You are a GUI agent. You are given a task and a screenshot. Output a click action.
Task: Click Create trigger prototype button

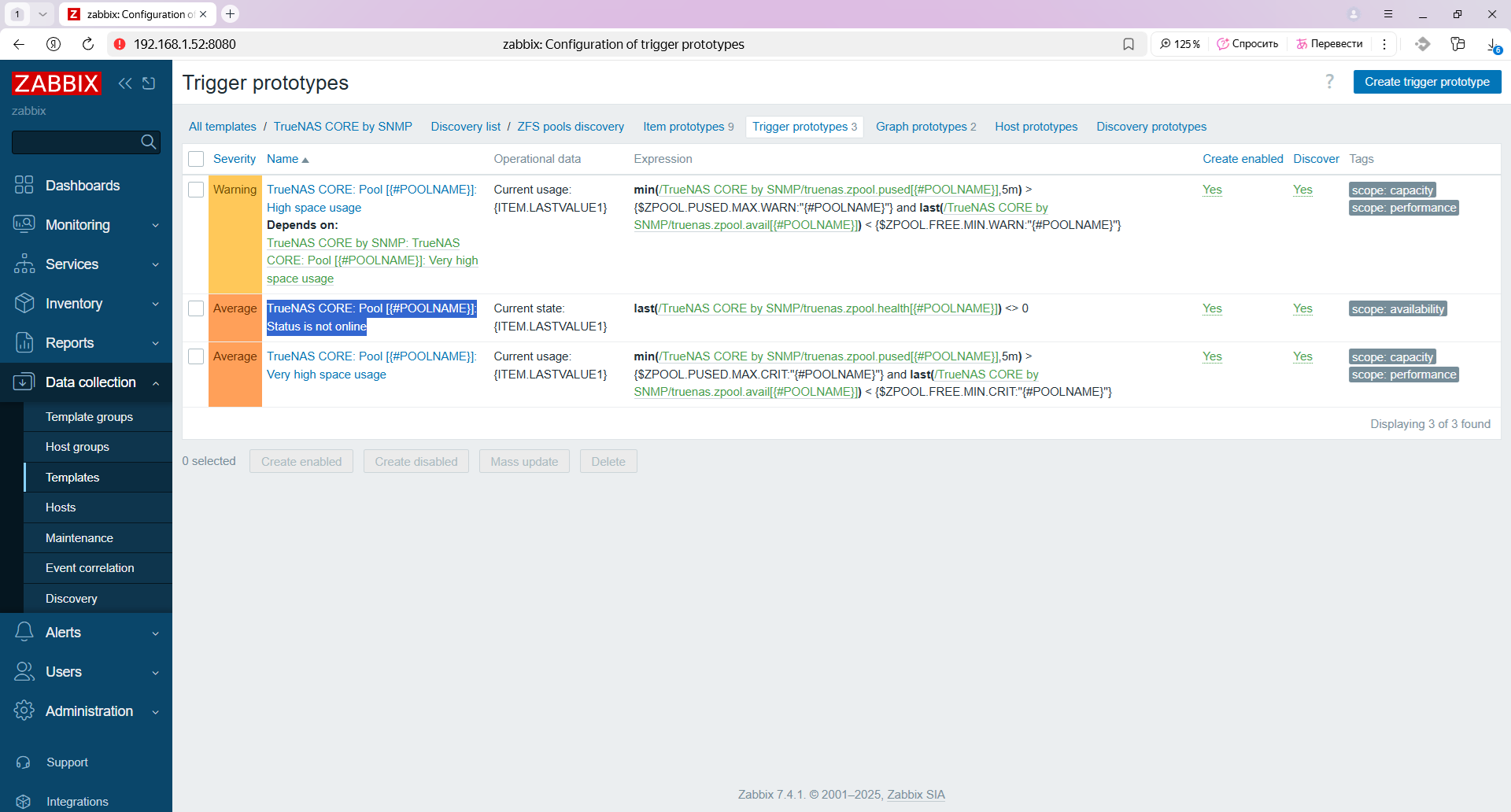click(x=1427, y=82)
